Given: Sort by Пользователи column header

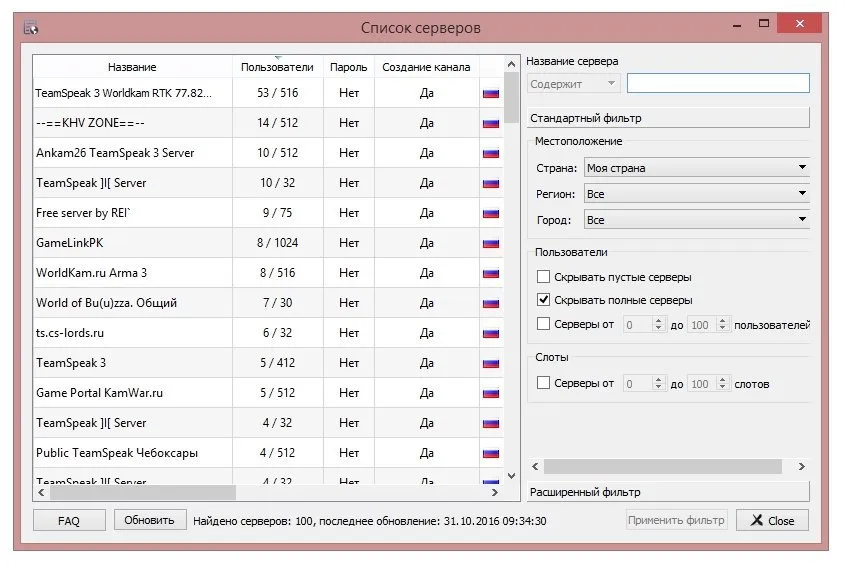Looking at the screenshot, I should point(277,67).
